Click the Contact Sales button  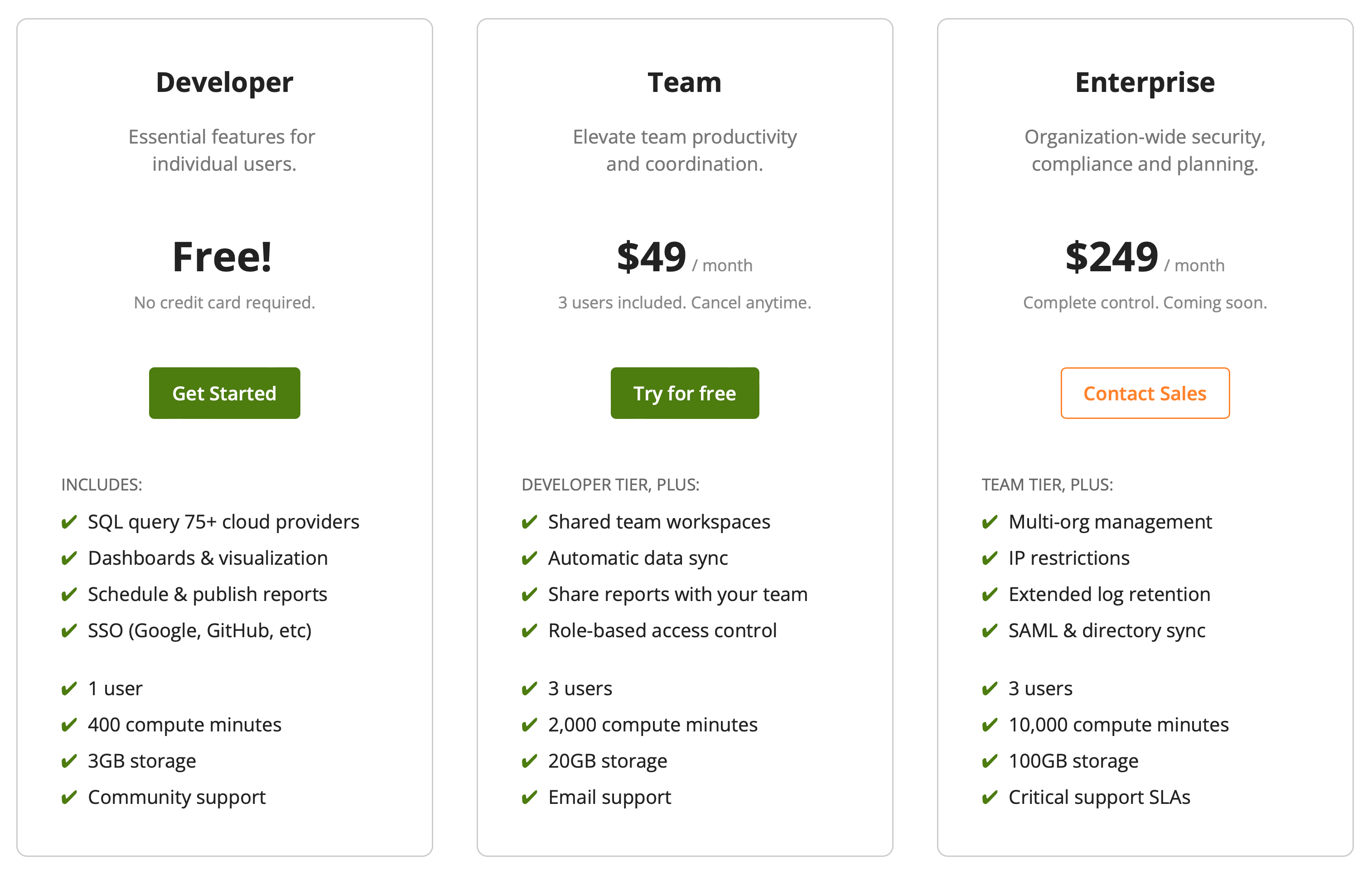click(x=1145, y=393)
